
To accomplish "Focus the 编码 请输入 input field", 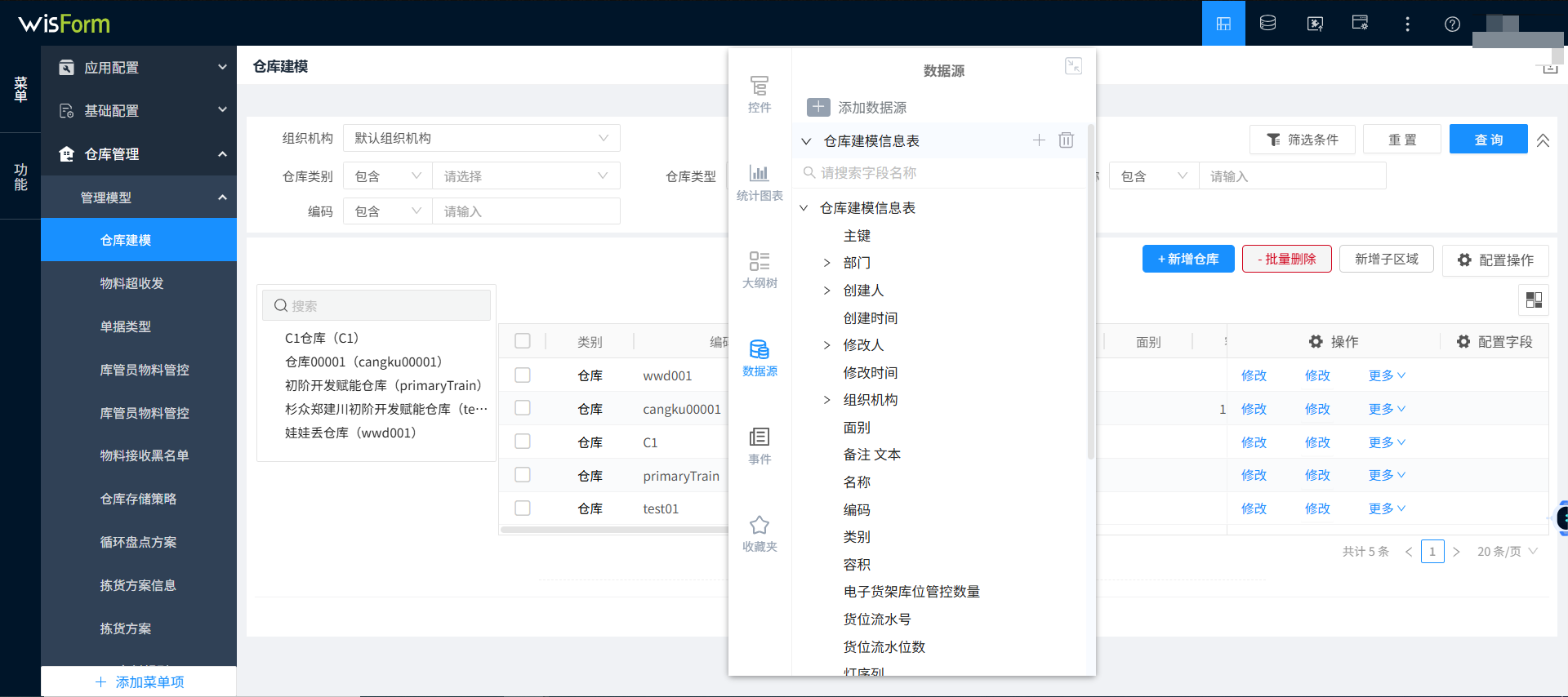I will pos(526,211).
